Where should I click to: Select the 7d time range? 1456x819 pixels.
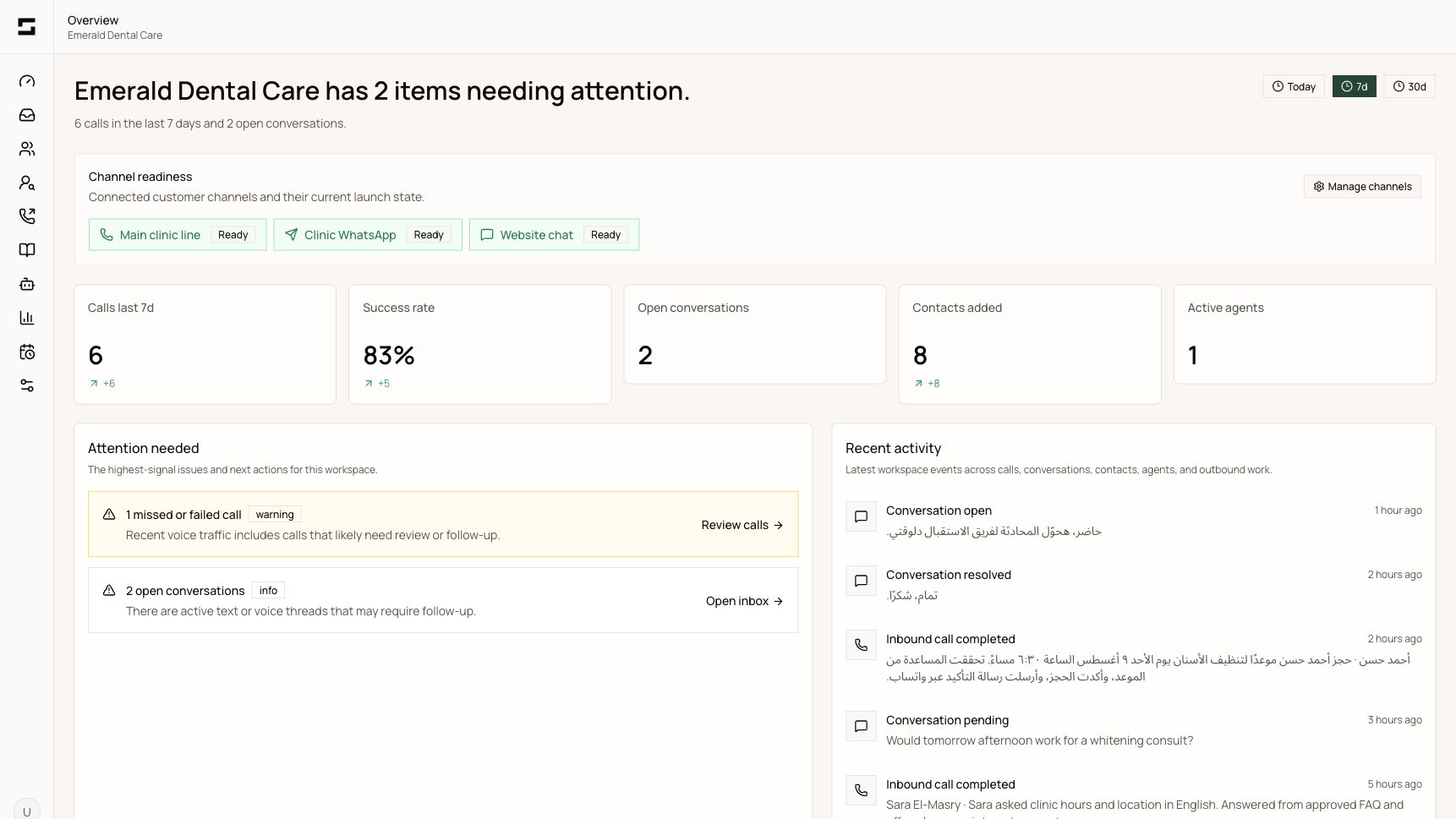1355,86
